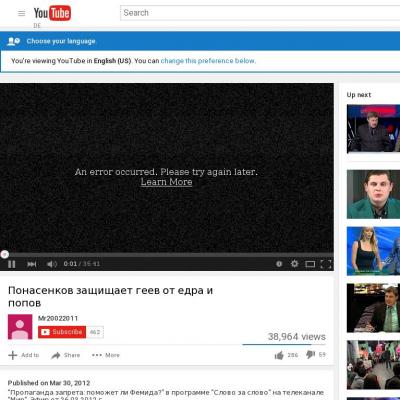
Task: Open the Add to playlist menu
Action: point(24,355)
